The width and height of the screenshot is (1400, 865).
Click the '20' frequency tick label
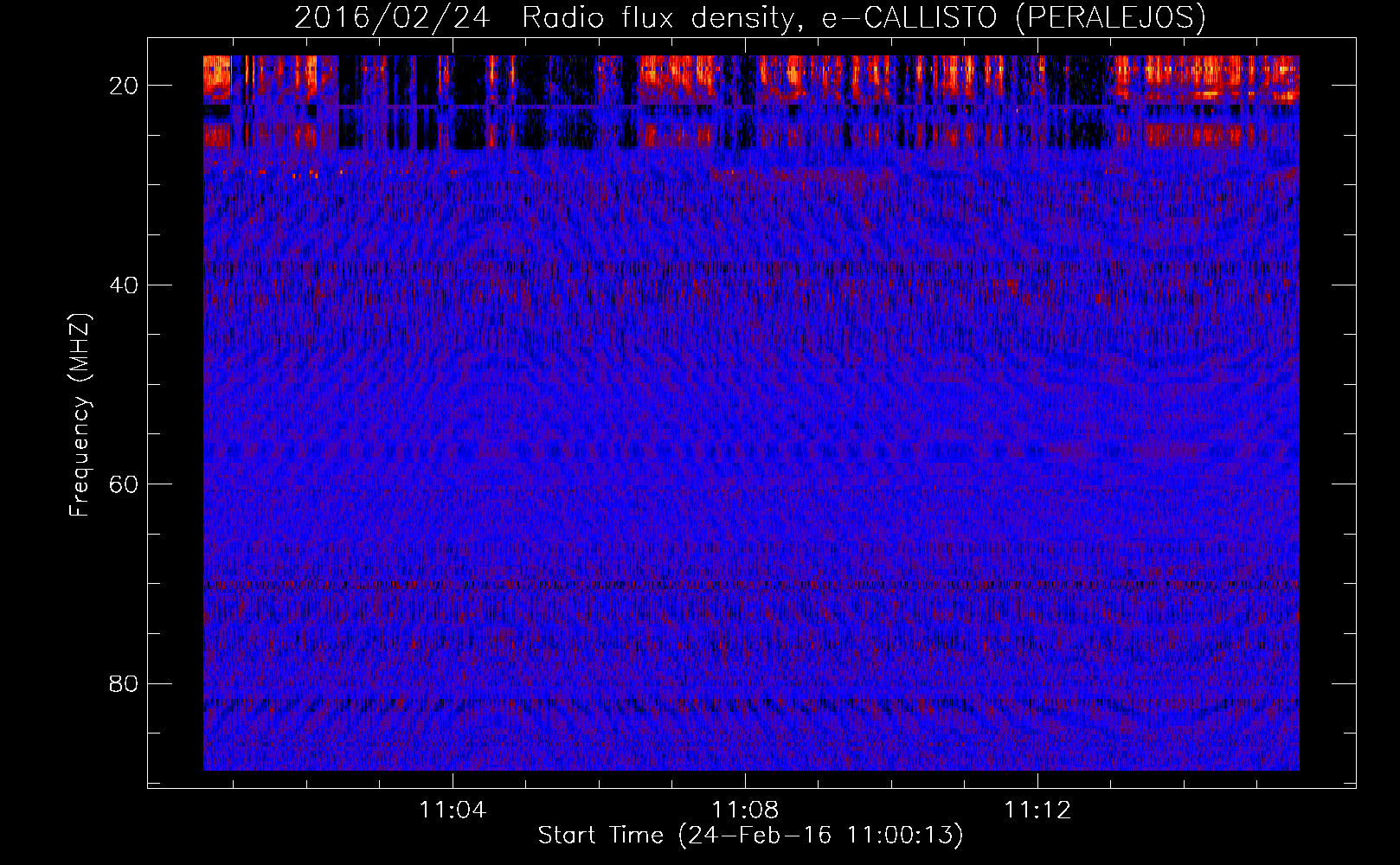click(125, 86)
